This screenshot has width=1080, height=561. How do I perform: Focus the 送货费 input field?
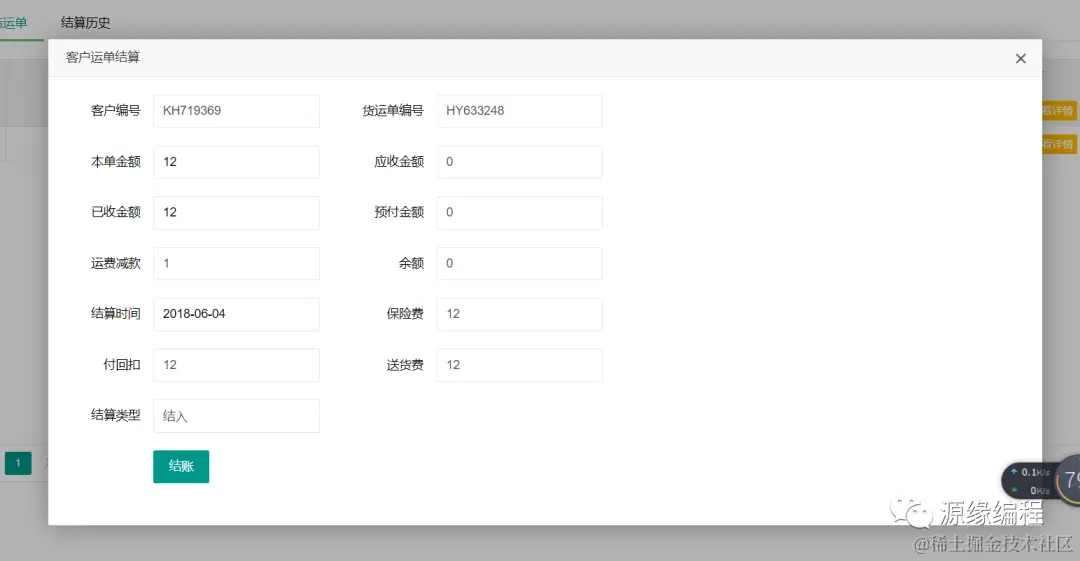(x=519, y=365)
